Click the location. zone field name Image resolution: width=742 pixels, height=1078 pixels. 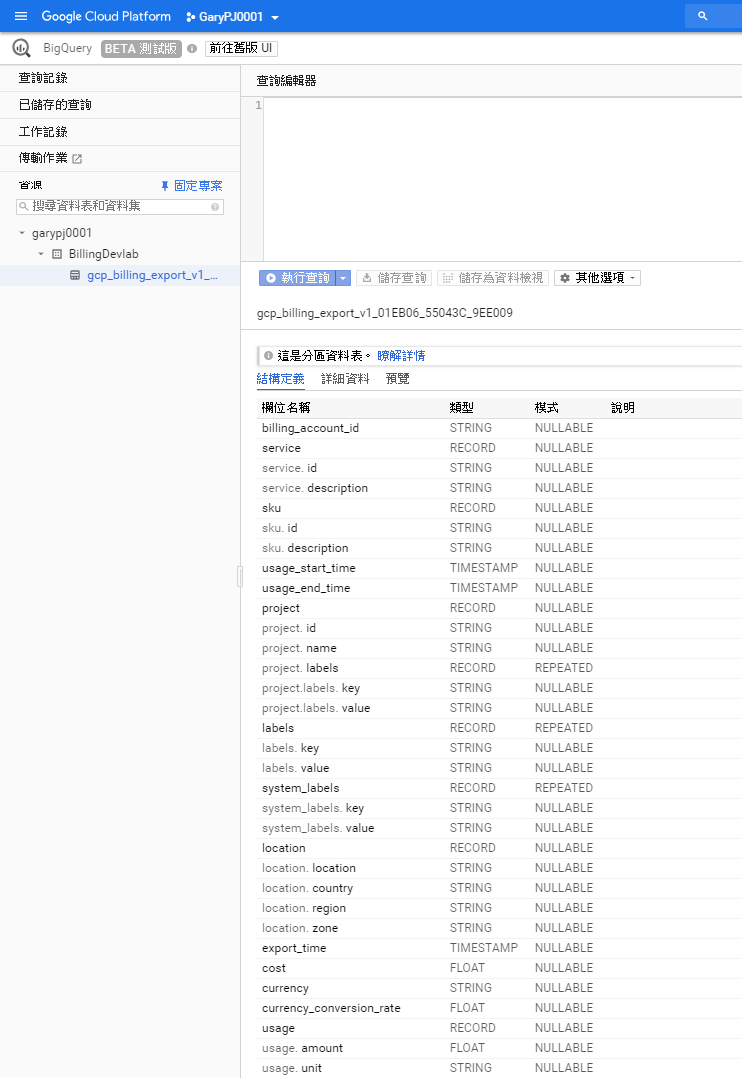pos(300,928)
